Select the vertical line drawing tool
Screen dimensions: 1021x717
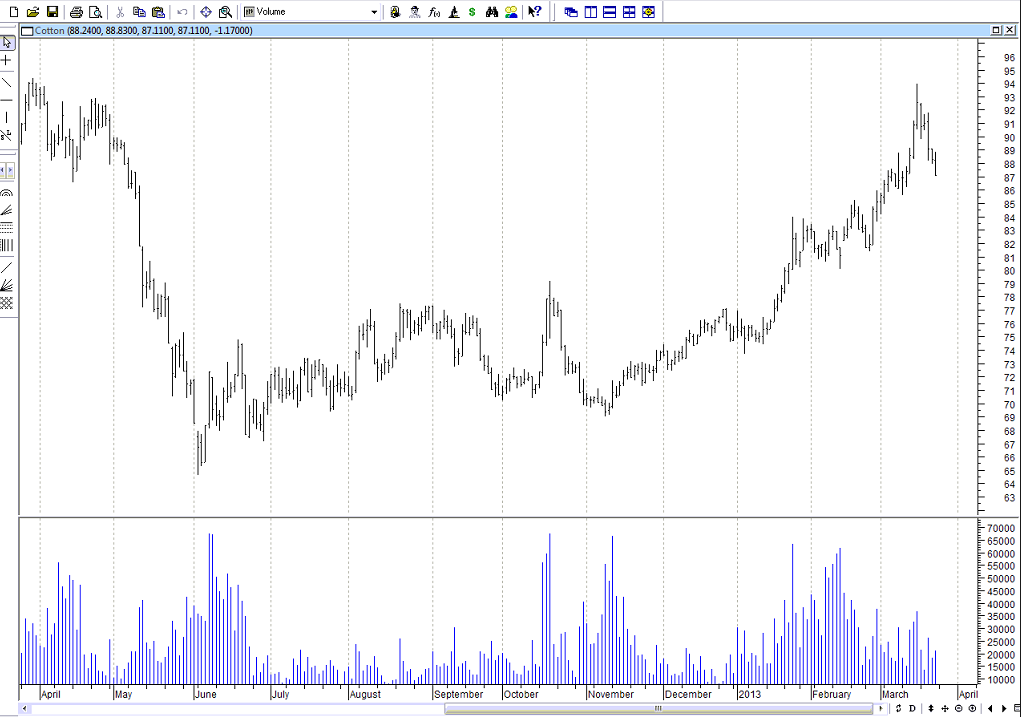[x=7, y=117]
